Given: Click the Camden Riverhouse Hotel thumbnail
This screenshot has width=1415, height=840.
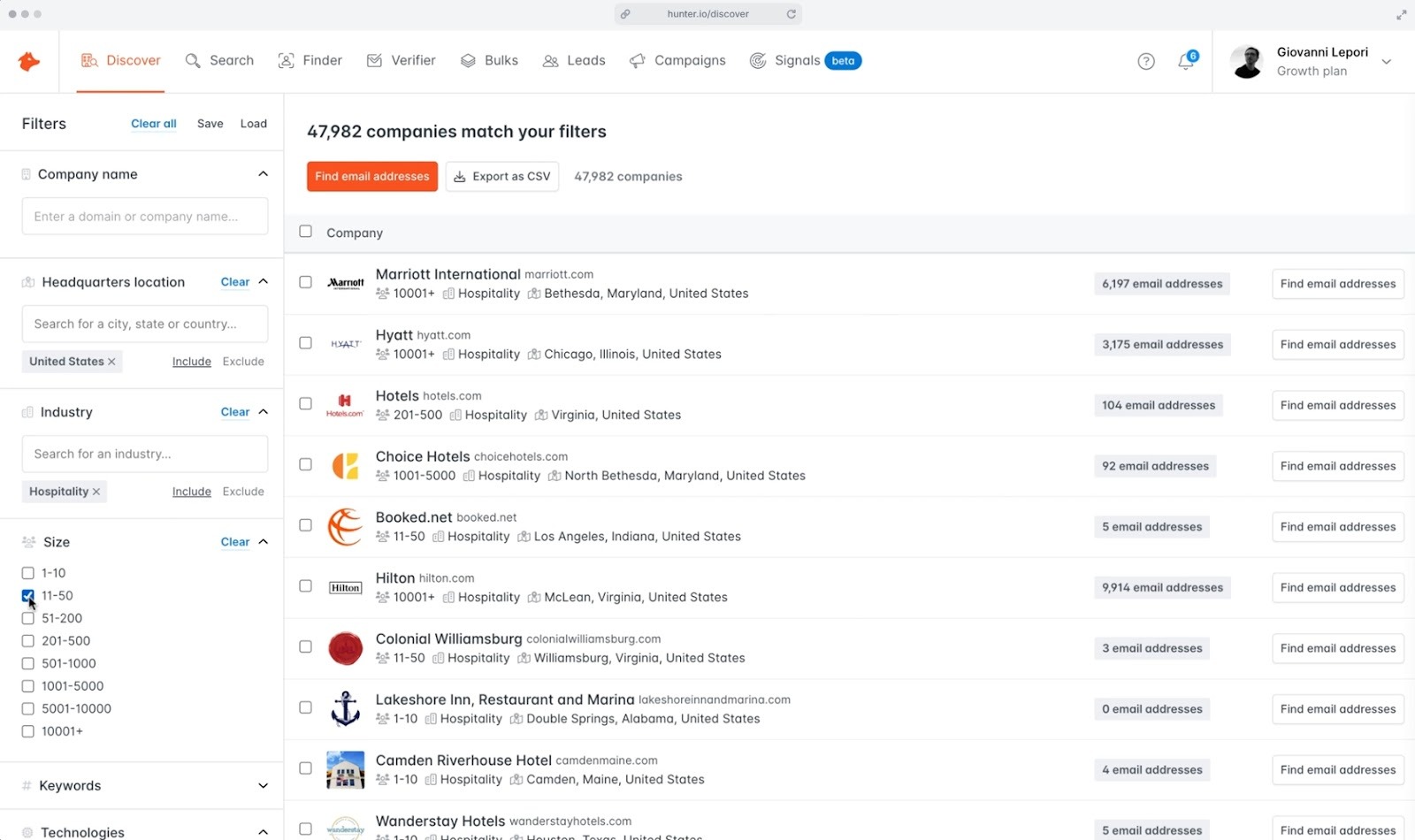Looking at the screenshot, I should (345, 769).
